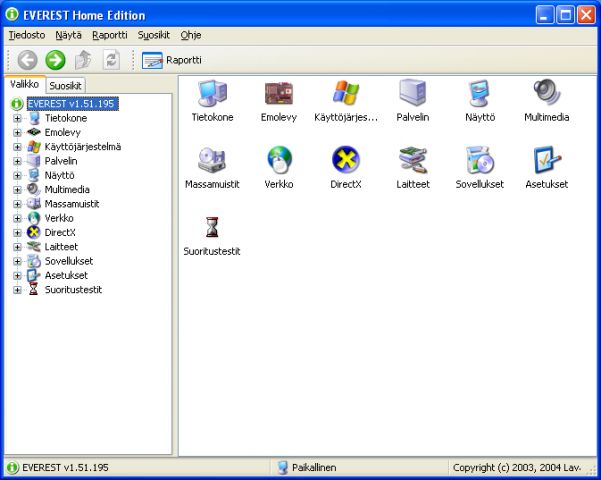Screen dimensions: 601x480
Task: Expand the Suoritustestit tree node
Action: (17, 290)
